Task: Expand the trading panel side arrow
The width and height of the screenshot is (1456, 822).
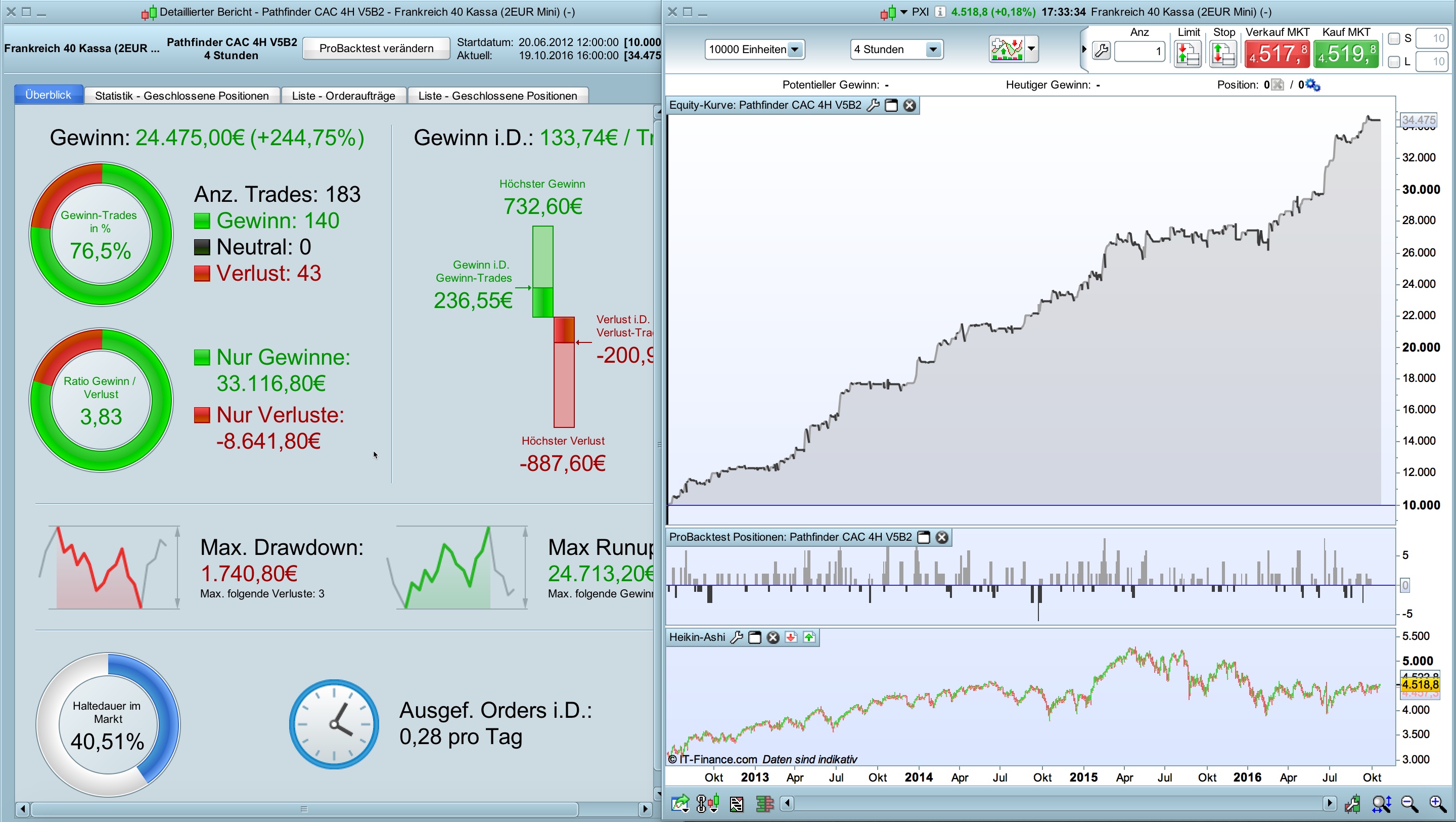Action: tap(1083, 49)
